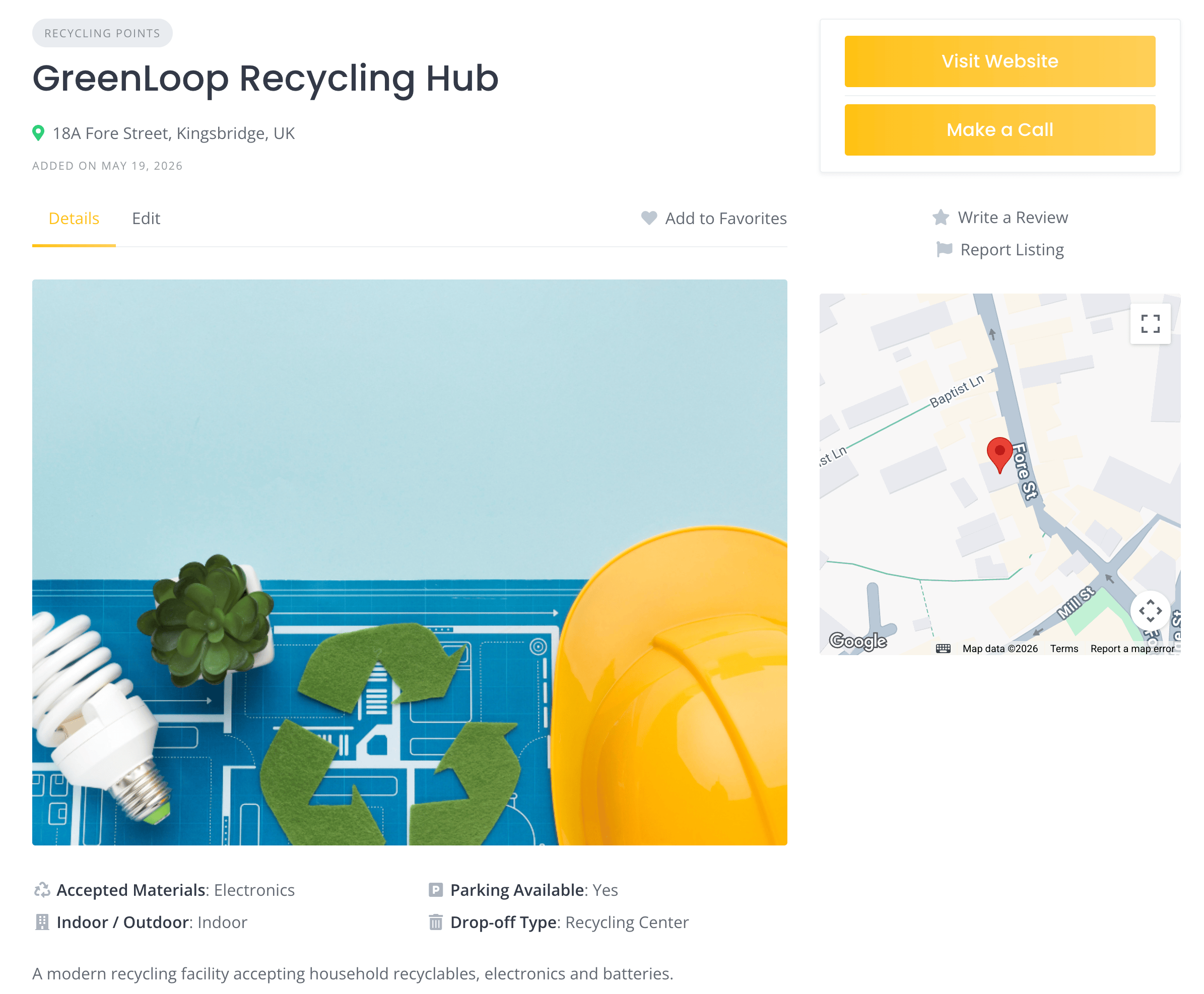
Task: Click Report Listing link
Action: 999,250
